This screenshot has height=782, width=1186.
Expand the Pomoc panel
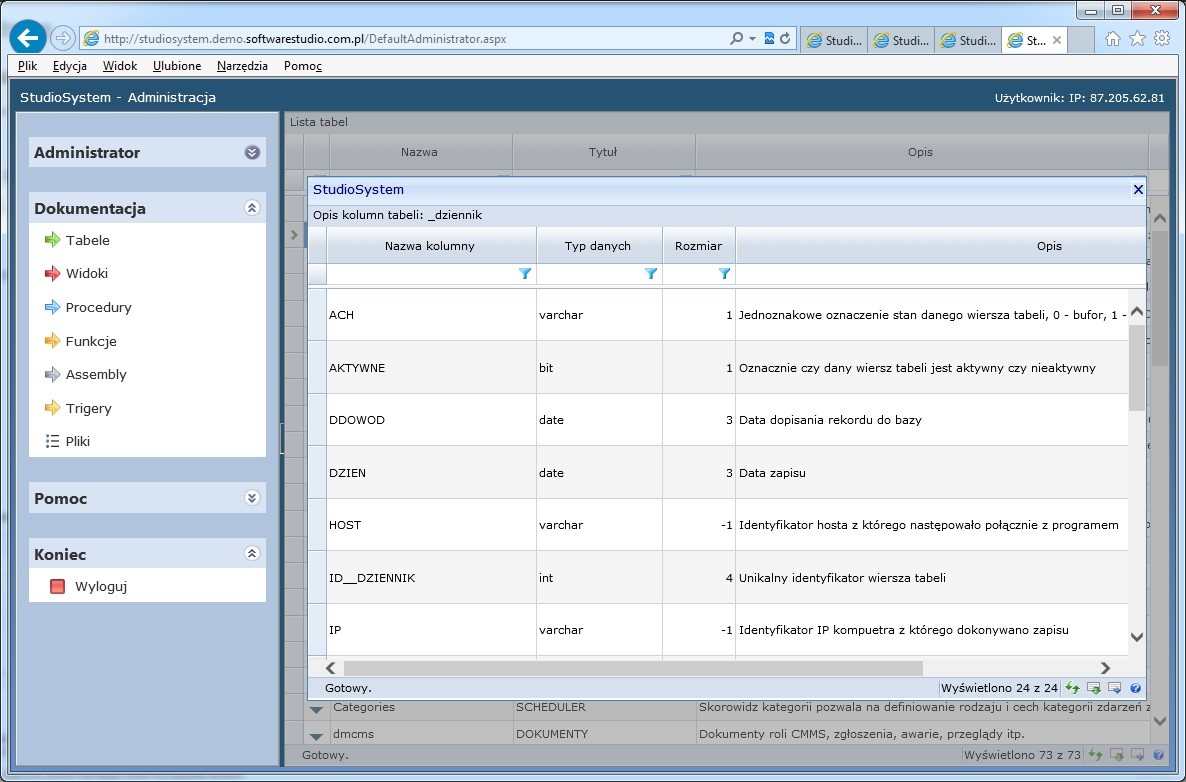pyautogui.click(x=253, y=498)
